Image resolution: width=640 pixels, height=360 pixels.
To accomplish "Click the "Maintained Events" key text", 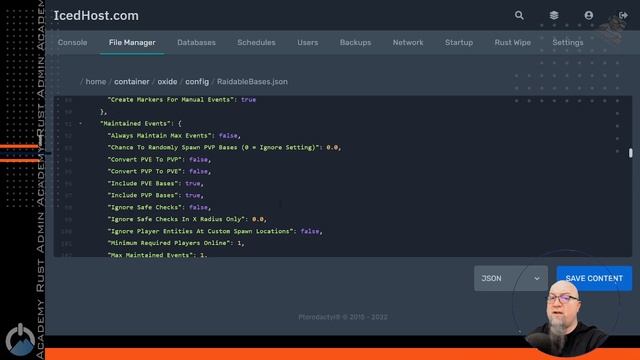I will pos(137,123).
